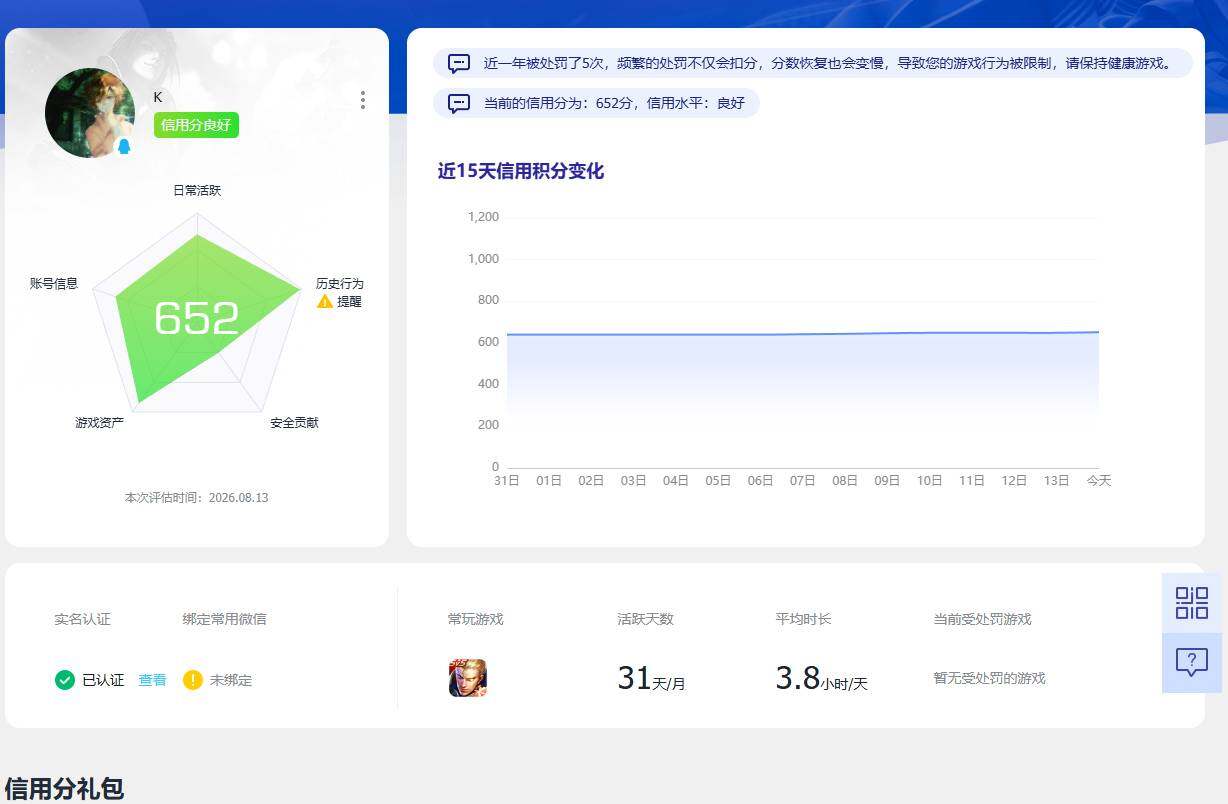This screenshot has height=804, width=1228.
Task: Click the 安全贡献 radar axis label
Action: point(294,423)
